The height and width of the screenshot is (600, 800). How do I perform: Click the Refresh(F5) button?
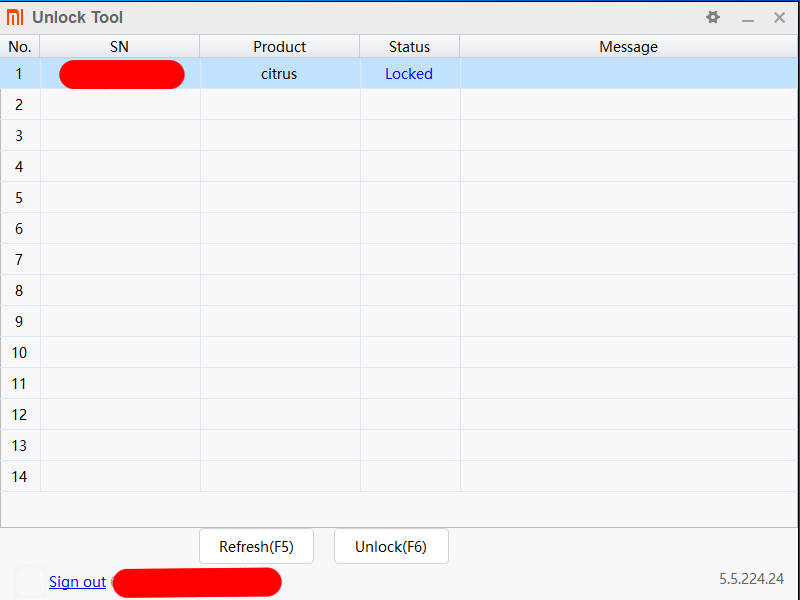[256, 546]
